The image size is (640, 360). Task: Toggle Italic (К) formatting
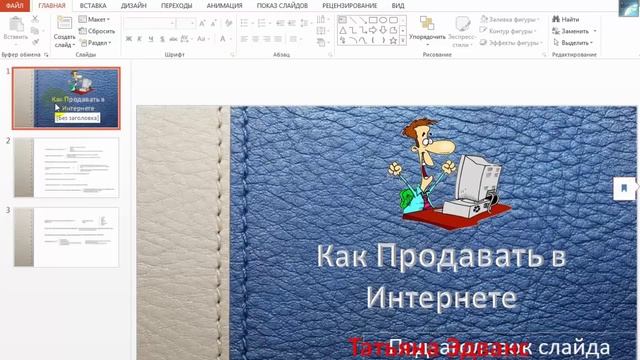pos(139,39)
